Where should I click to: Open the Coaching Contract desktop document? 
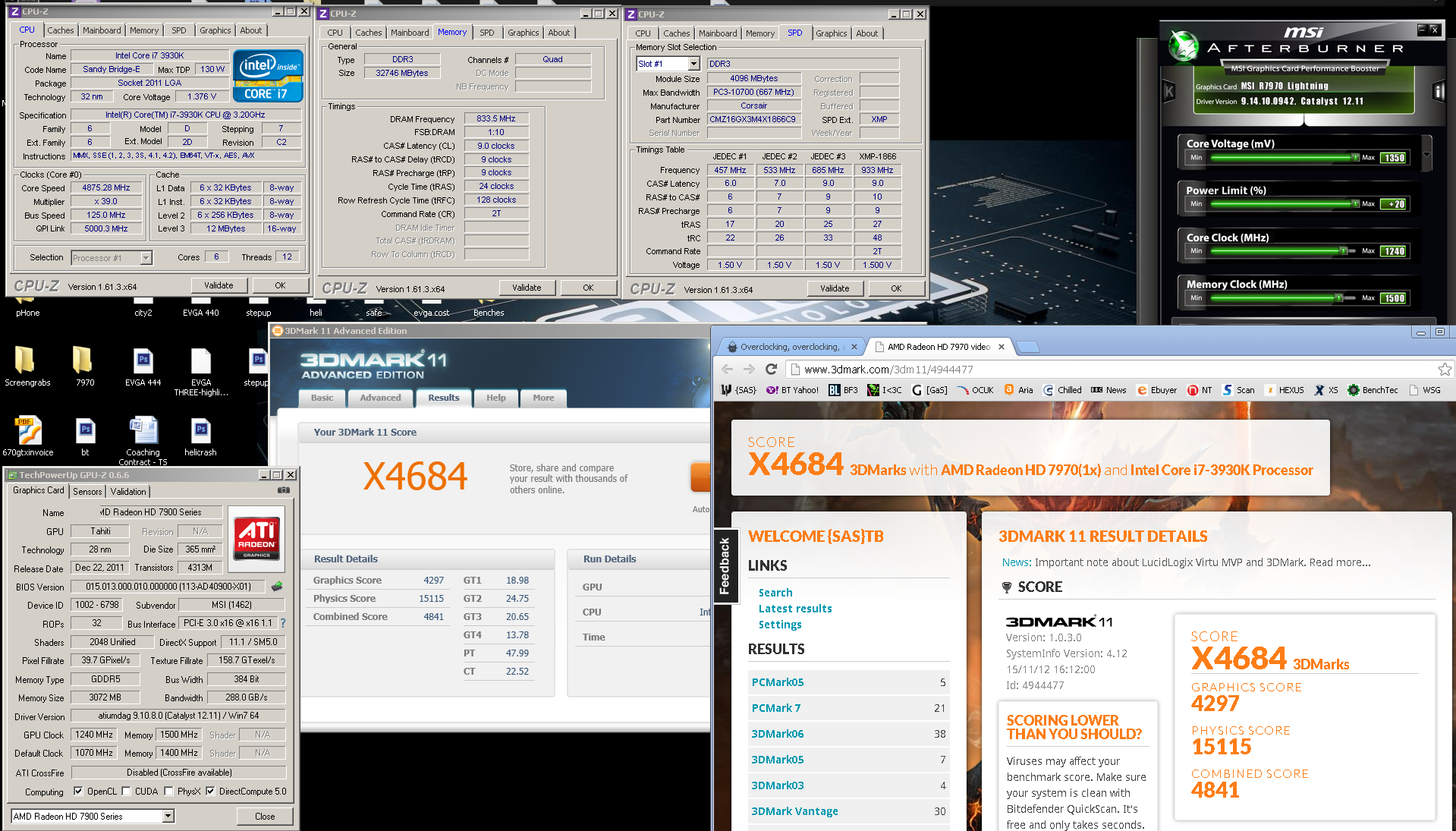143,440
